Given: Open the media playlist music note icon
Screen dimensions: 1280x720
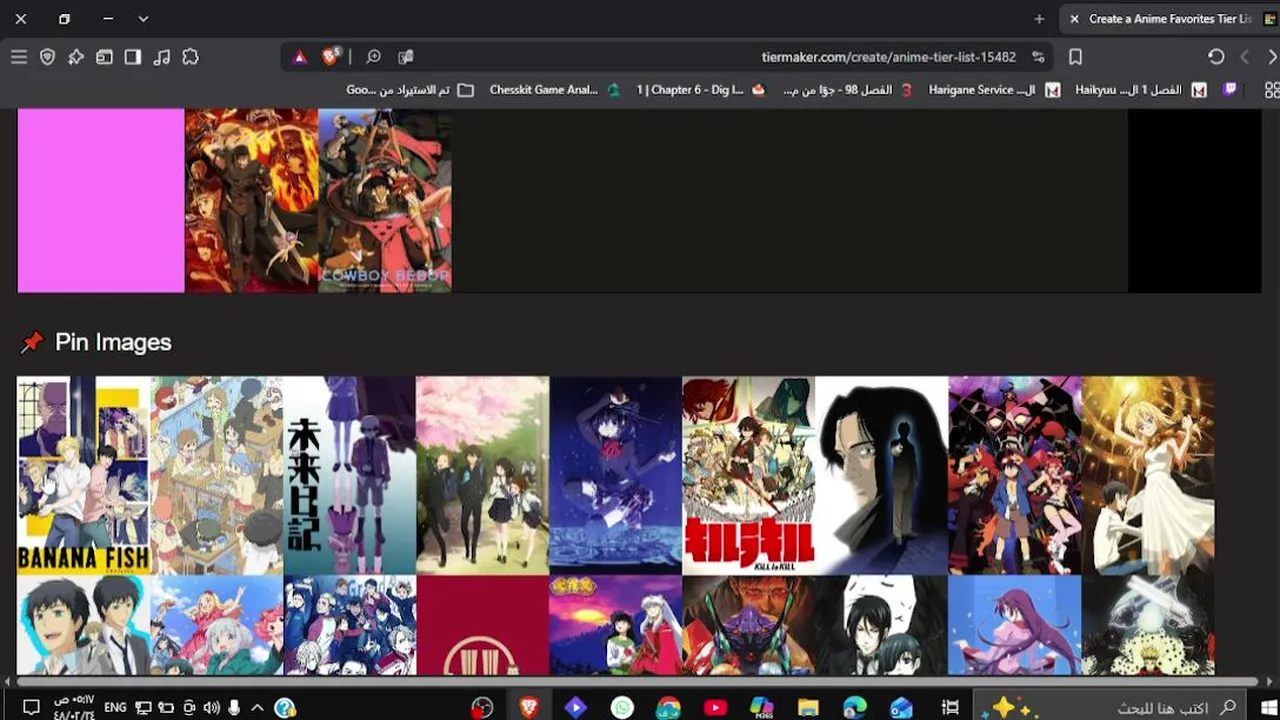Looking at the screenshot, I should 162,57.
